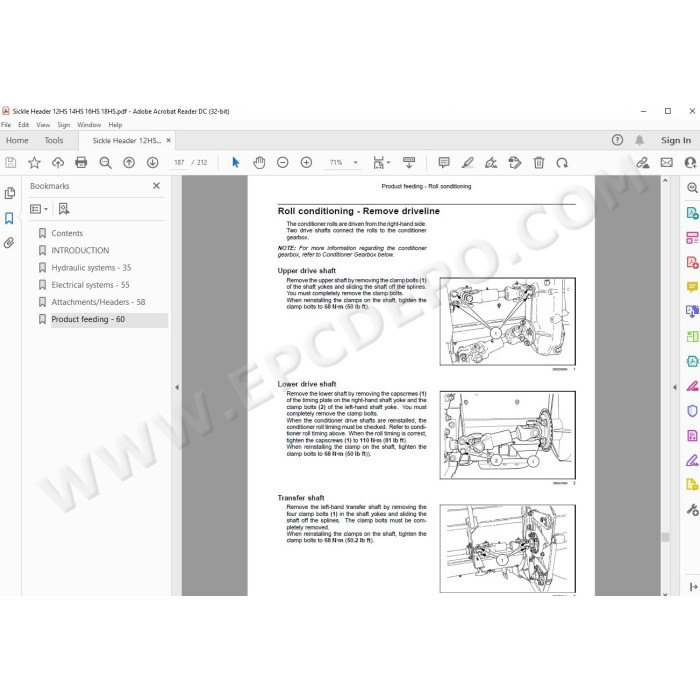Screen dimensions: 700x700
Task: Click the Help question mark icon
Action: (x=617, y=140)
